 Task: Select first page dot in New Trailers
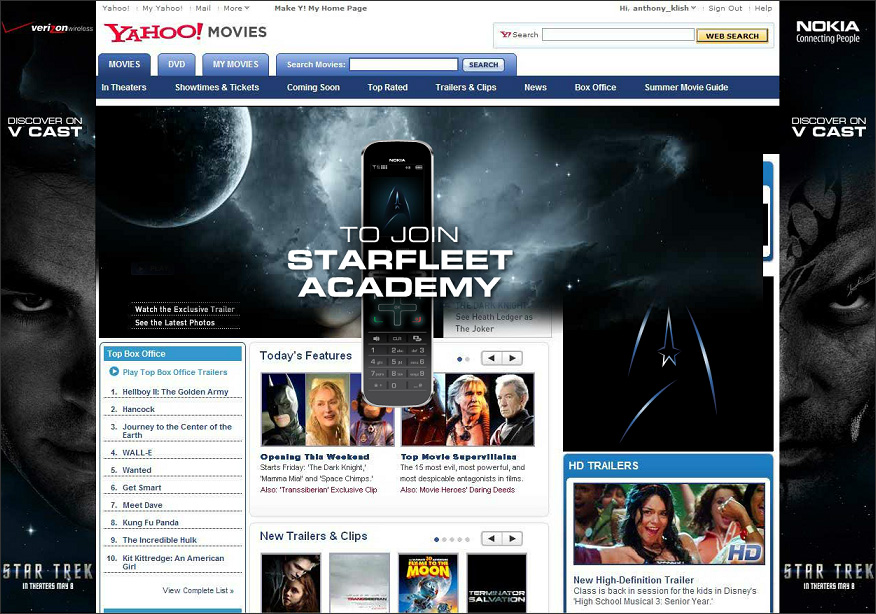click(436, 540)
